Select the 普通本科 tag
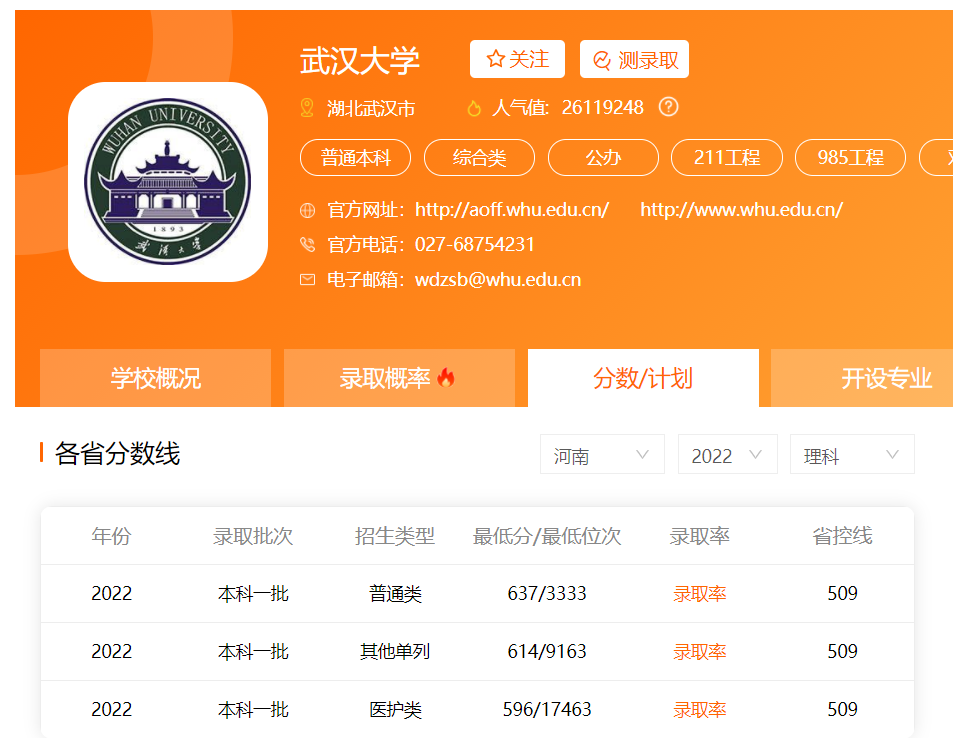 tap(356, 157)
